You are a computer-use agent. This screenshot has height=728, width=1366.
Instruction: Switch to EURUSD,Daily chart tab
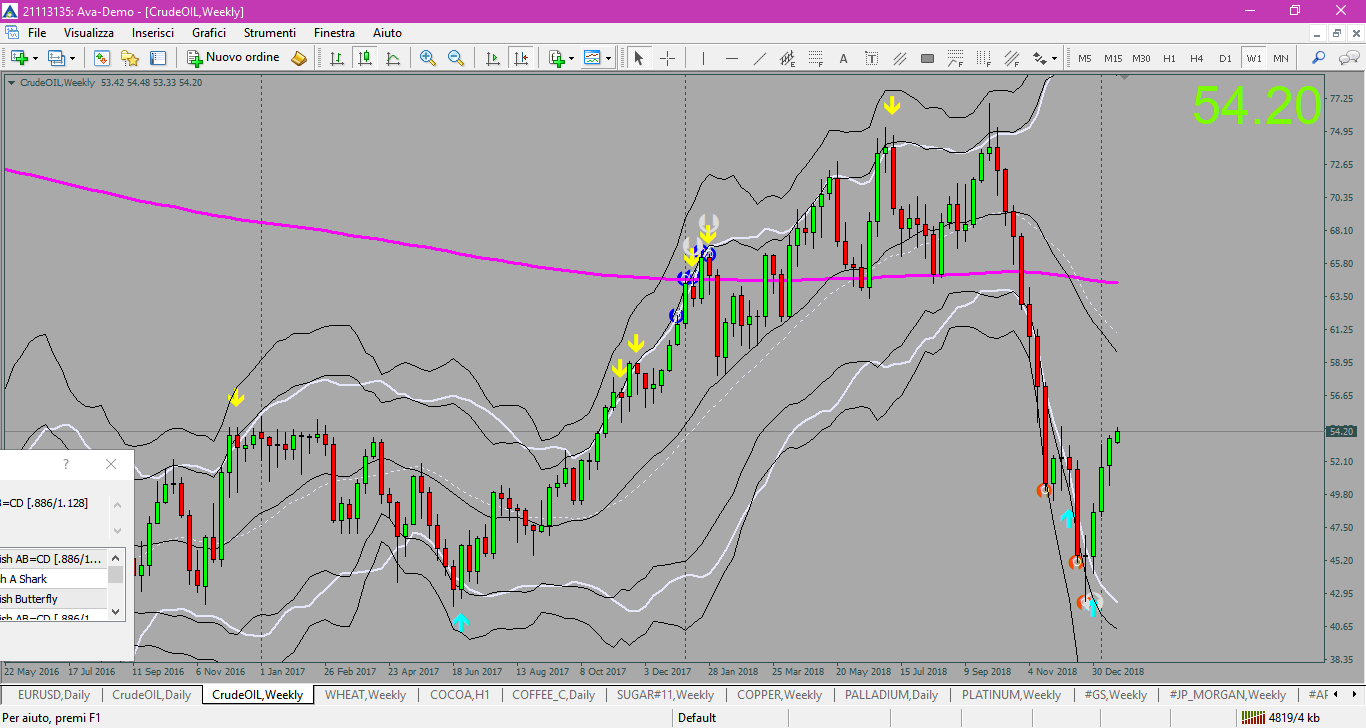click(53, 695)
